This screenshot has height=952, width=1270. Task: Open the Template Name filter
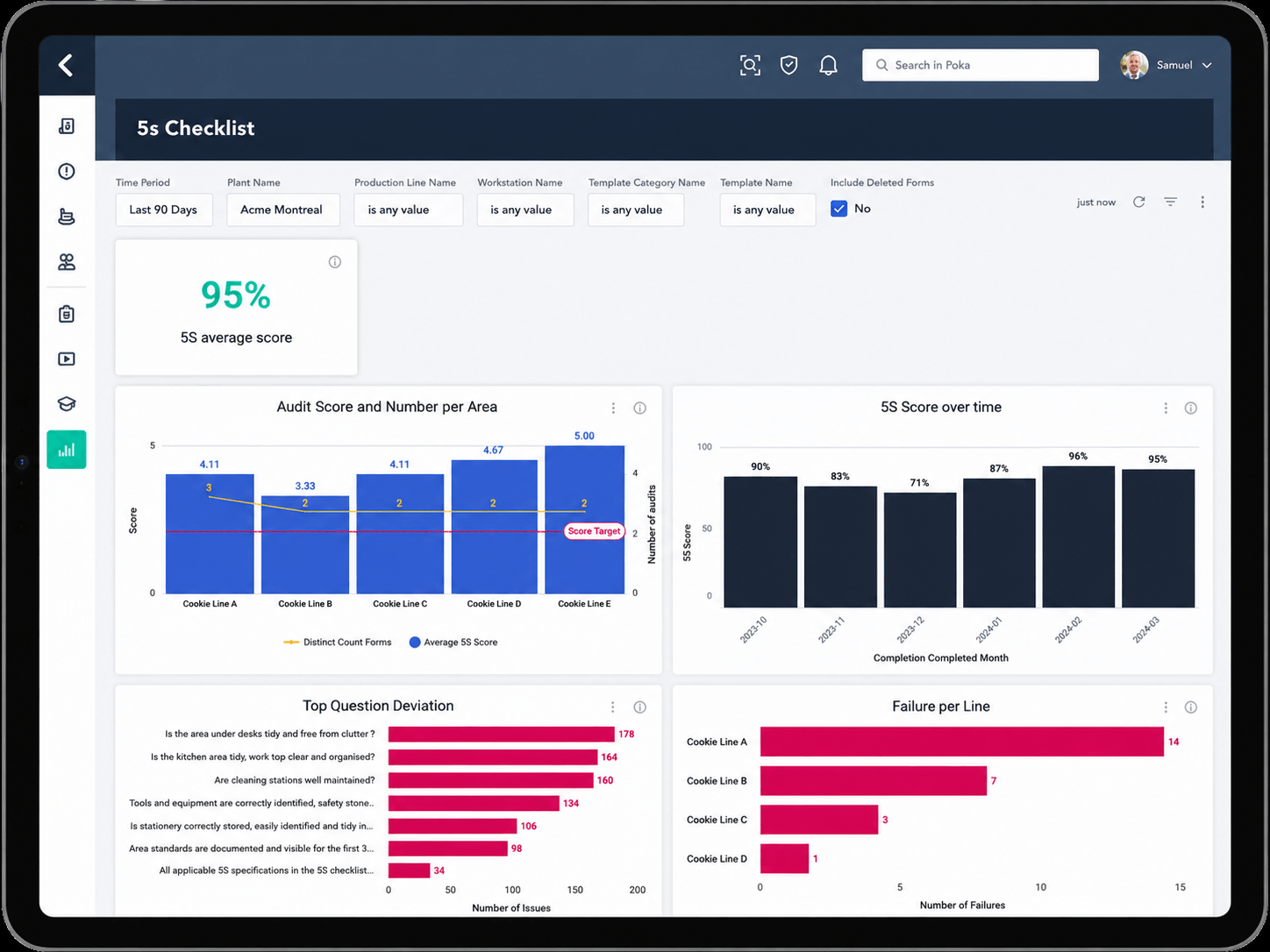click(767, 210)
